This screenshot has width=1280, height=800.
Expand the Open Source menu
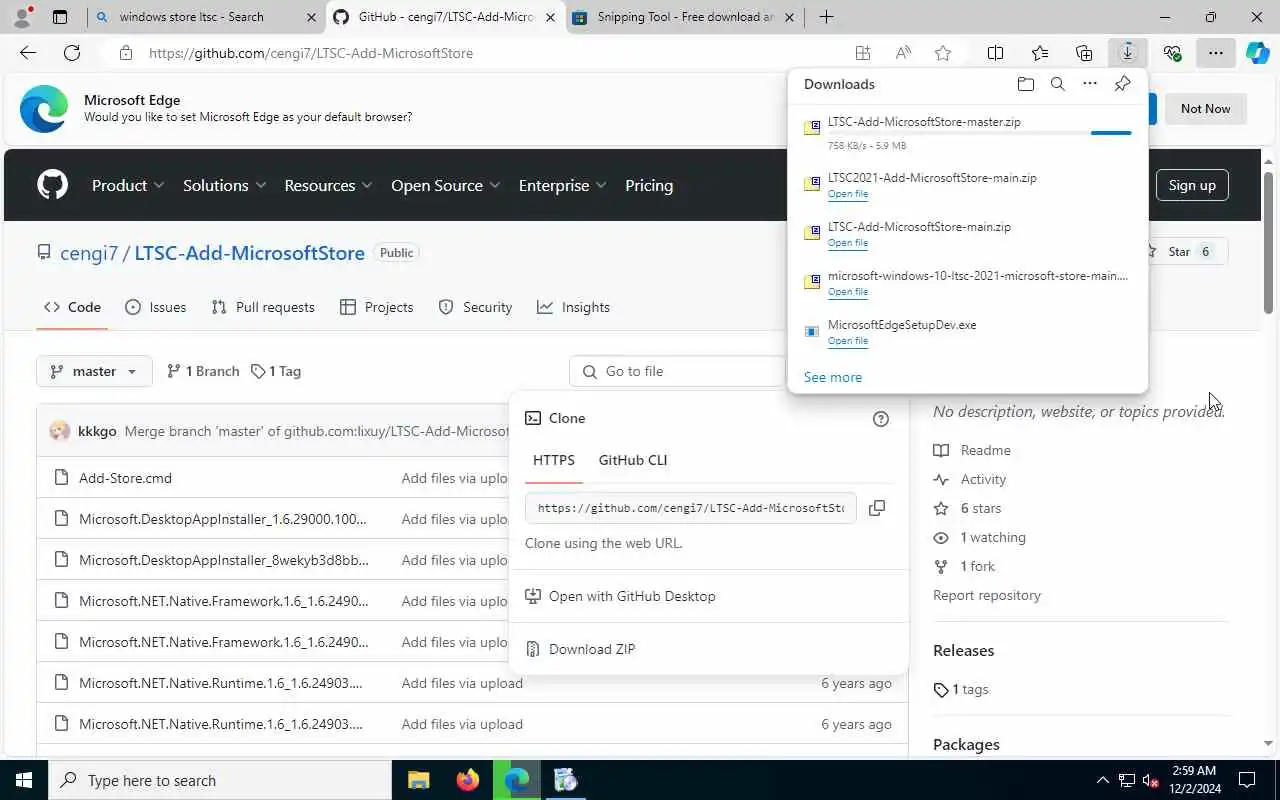(446, 185)
